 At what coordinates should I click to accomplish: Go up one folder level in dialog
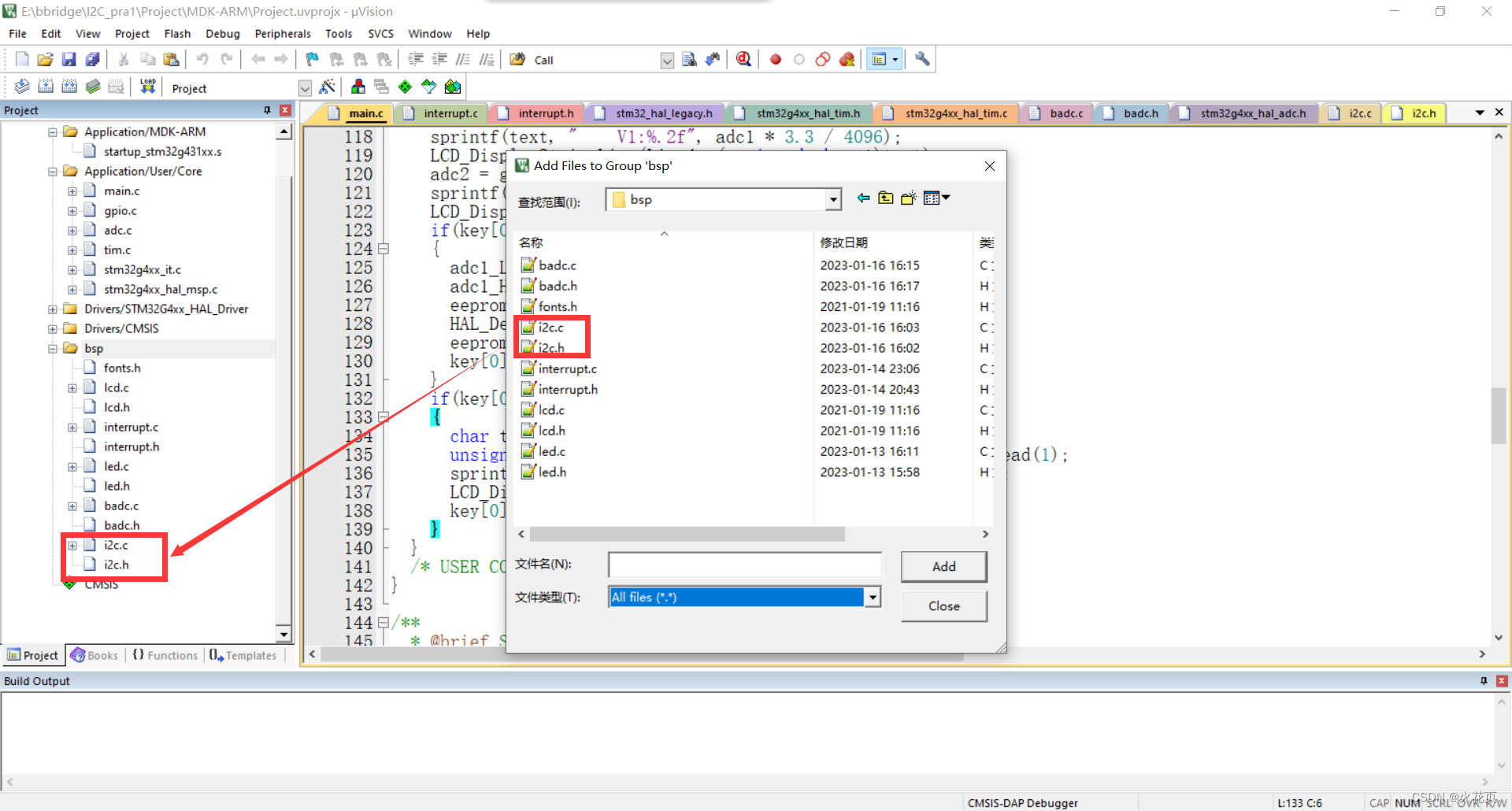pos(886,198)
